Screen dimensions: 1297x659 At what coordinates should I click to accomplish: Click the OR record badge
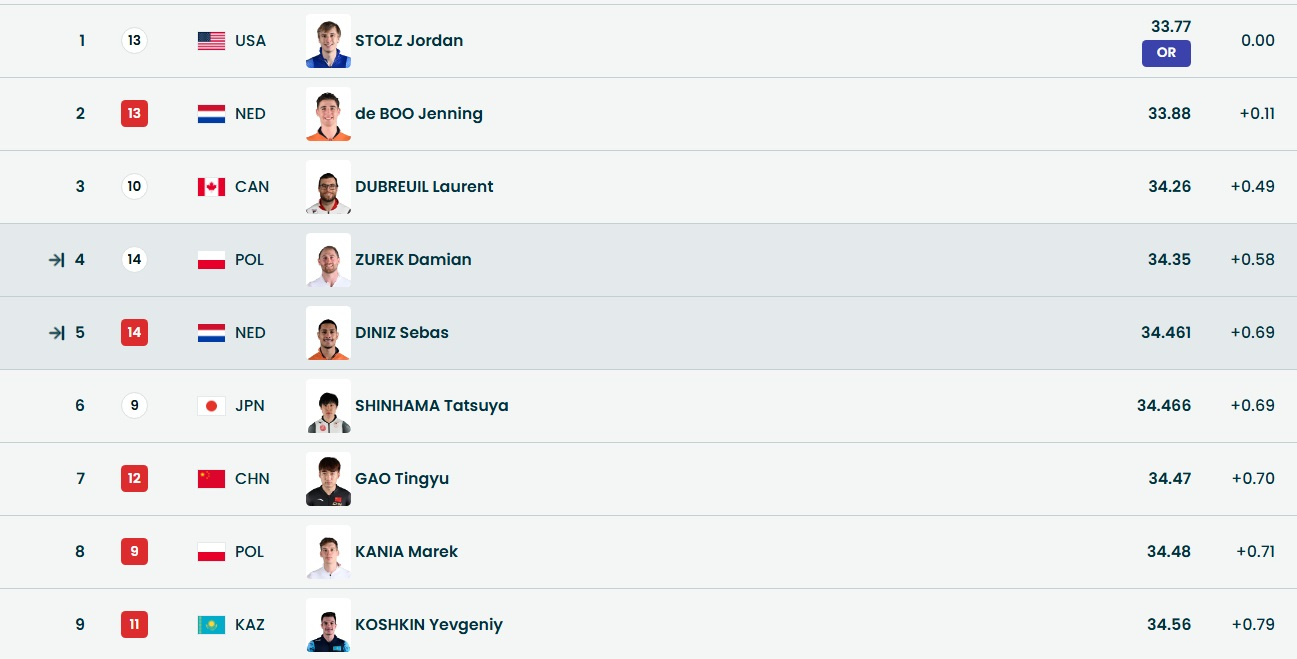1166,53
